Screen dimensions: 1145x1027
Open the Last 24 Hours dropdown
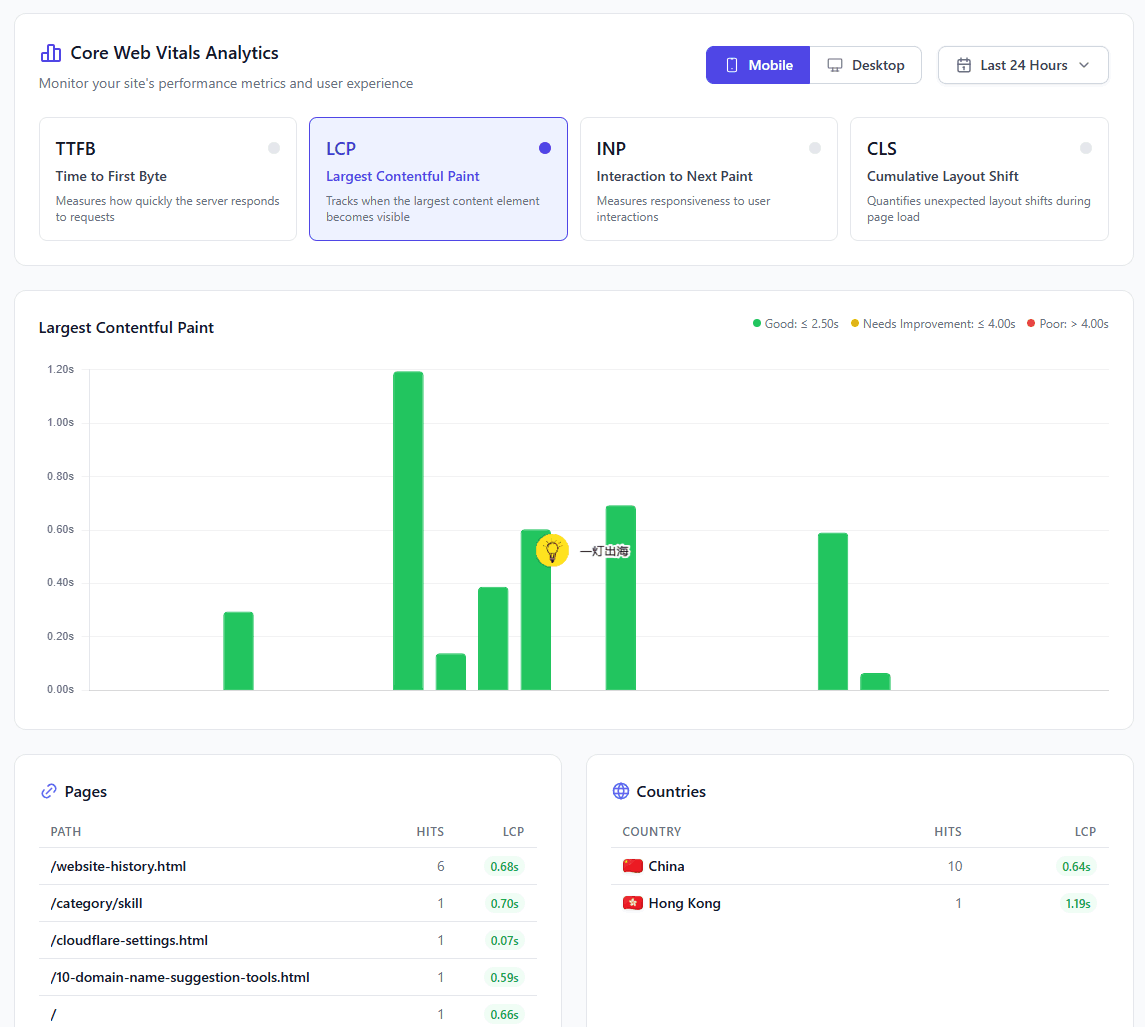1023,65
